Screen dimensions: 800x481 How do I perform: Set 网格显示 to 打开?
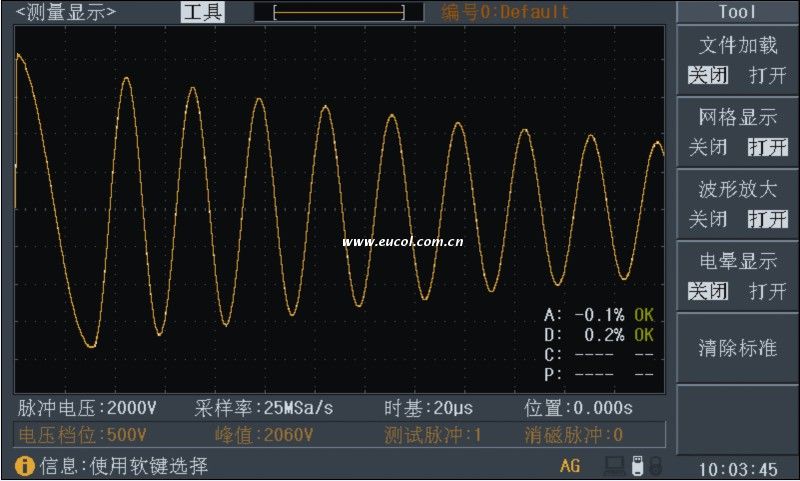[767, 147]
